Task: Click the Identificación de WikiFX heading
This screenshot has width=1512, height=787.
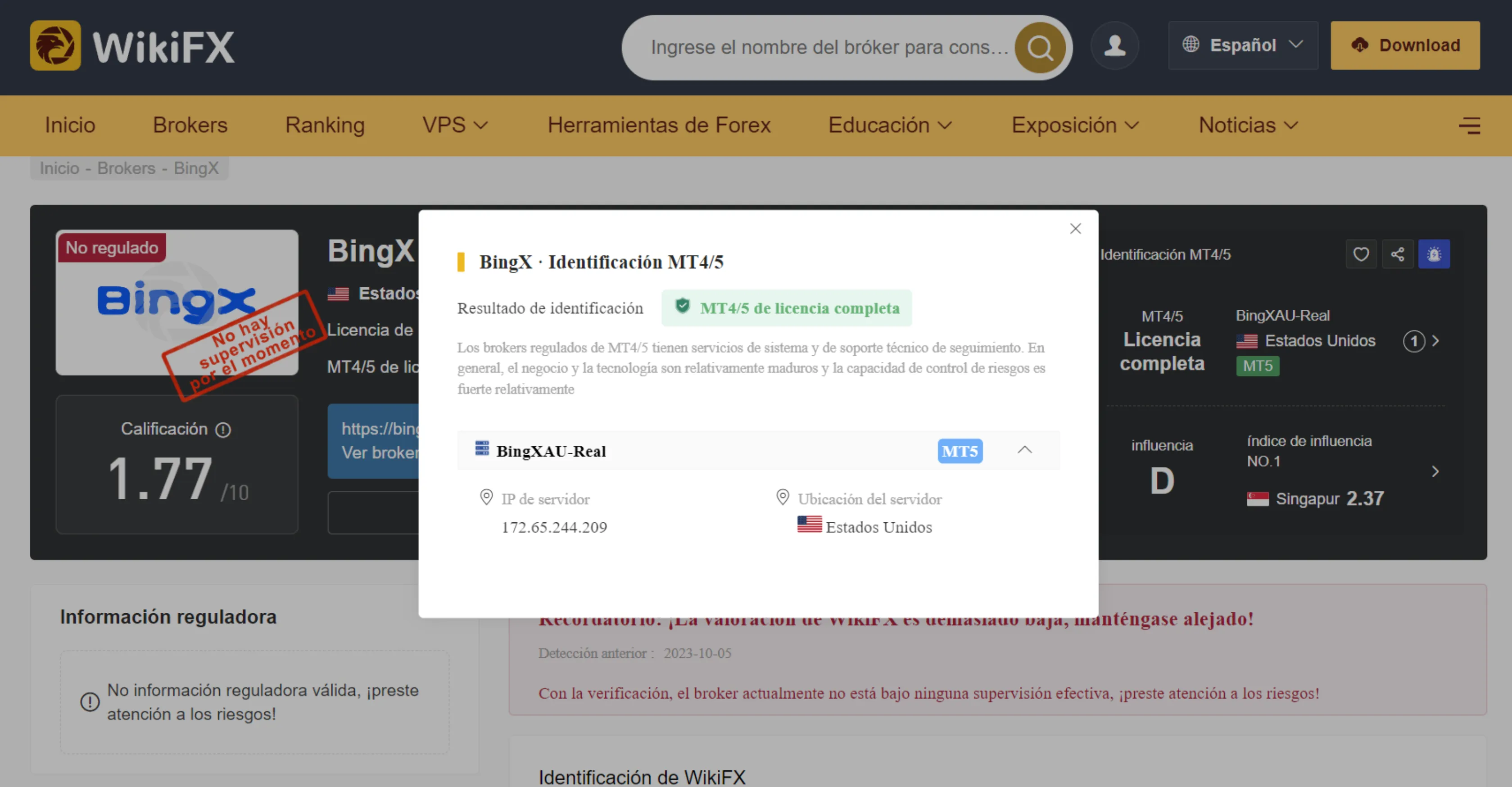Action: pyautogui.click(x=642, y=777)
